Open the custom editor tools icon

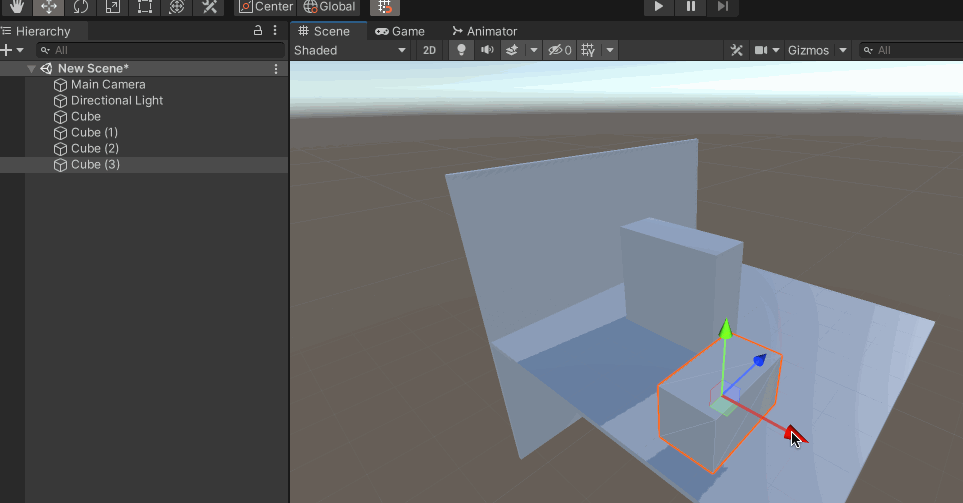tap(209, 7)
